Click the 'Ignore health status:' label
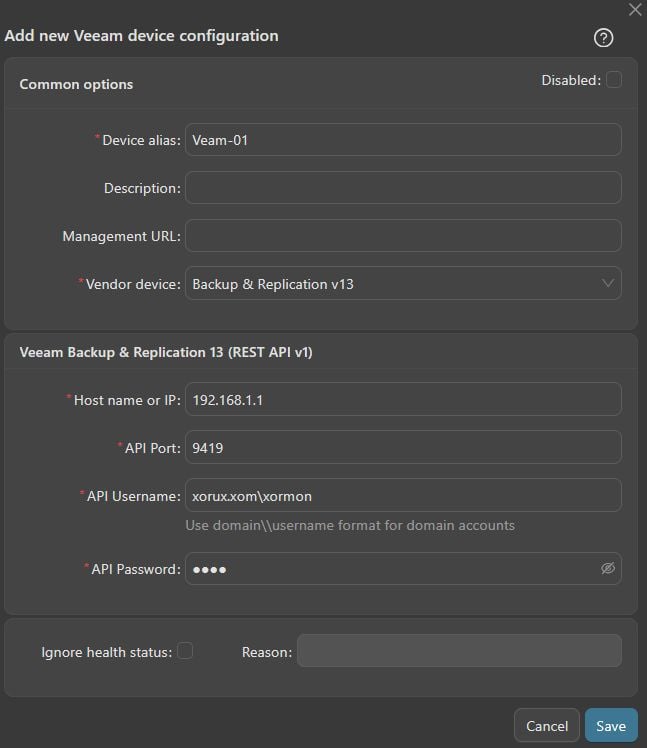 click(x=107, y=652)
